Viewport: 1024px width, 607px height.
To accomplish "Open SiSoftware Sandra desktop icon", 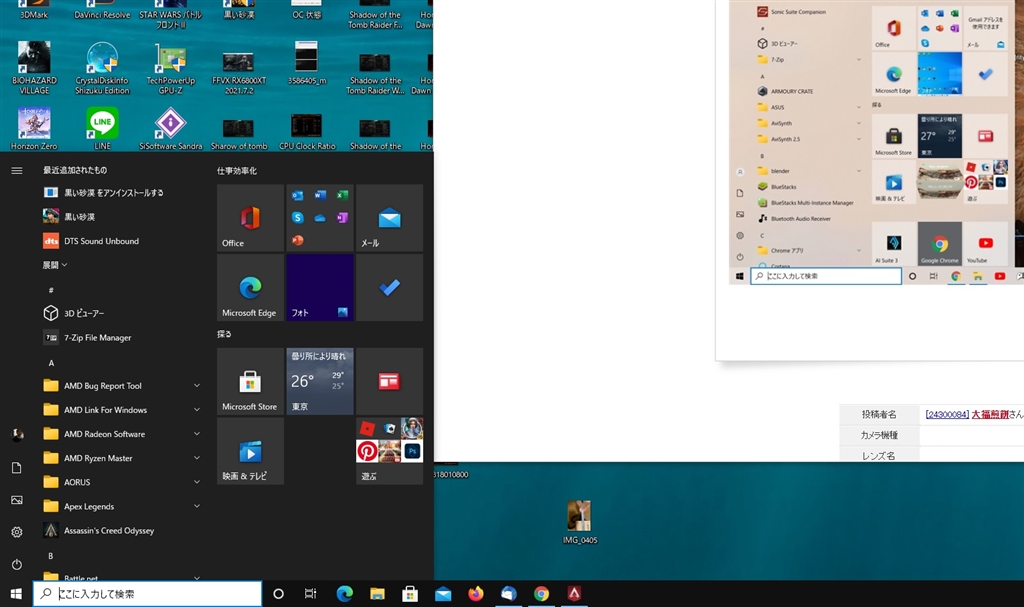I will click(x=170, y=128).
